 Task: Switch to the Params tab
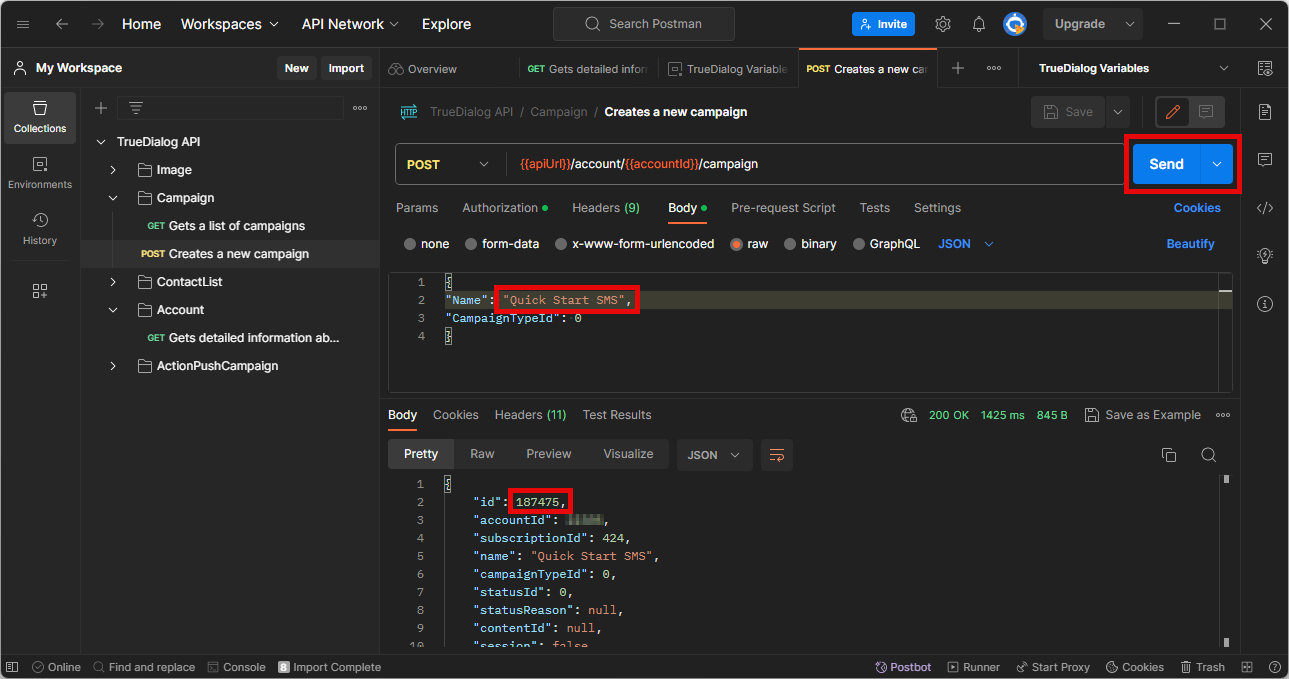pyautogui.click(x=417, y=208)
